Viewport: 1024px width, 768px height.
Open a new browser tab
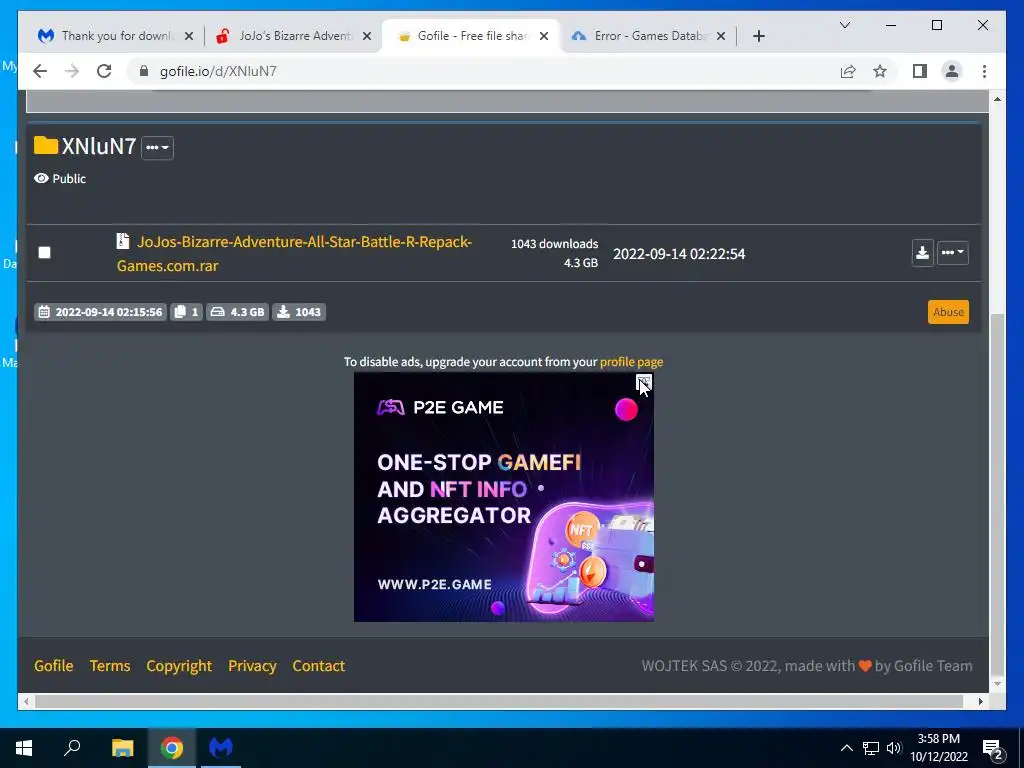759,36
